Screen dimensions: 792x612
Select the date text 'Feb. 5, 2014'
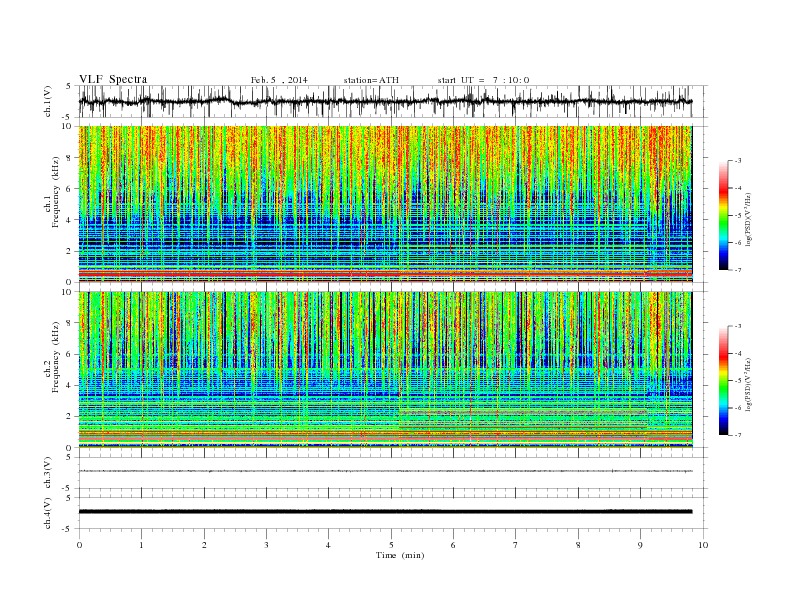point(279,80)
